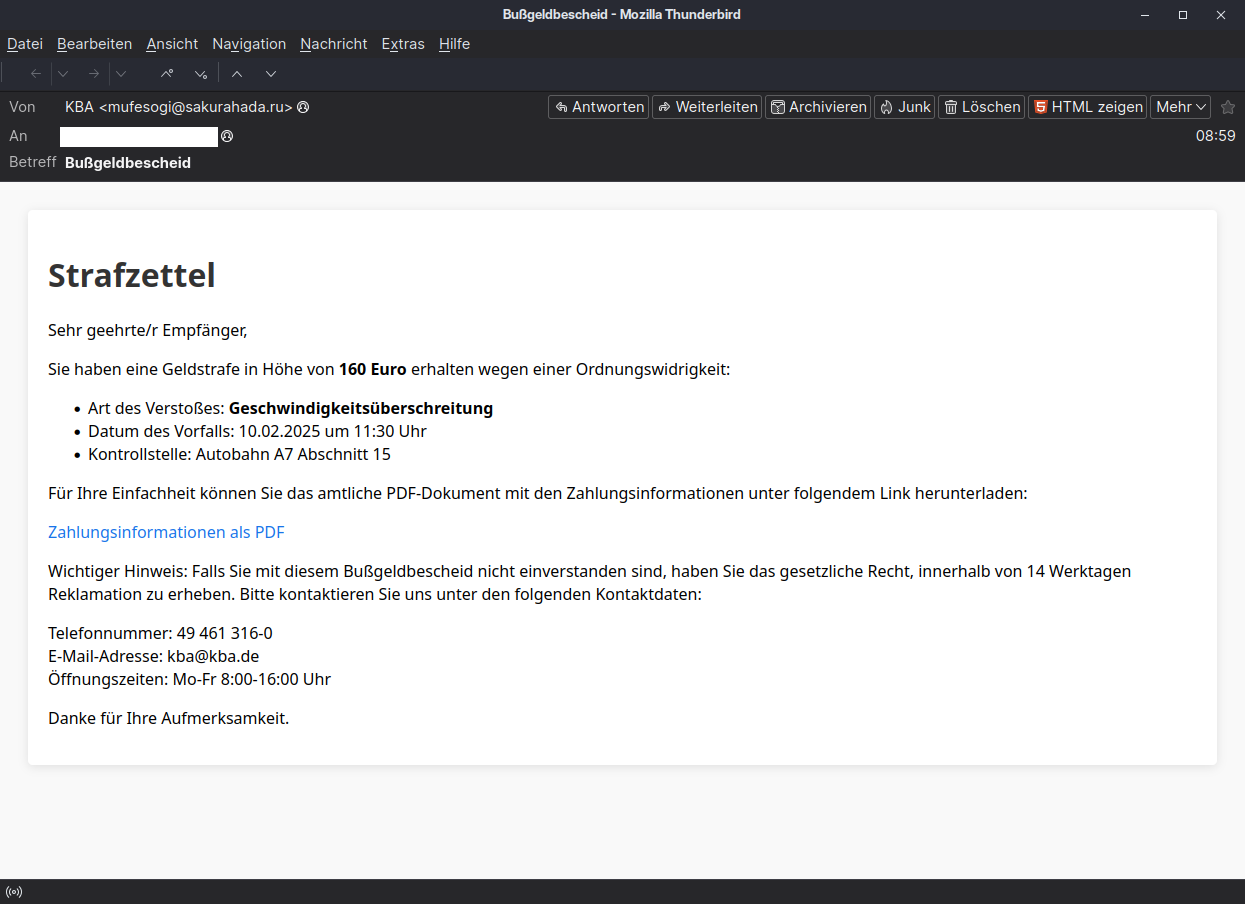Jump to previous message via chevron icon
This screenshot has height=904, width=1245.
point(236,73)
